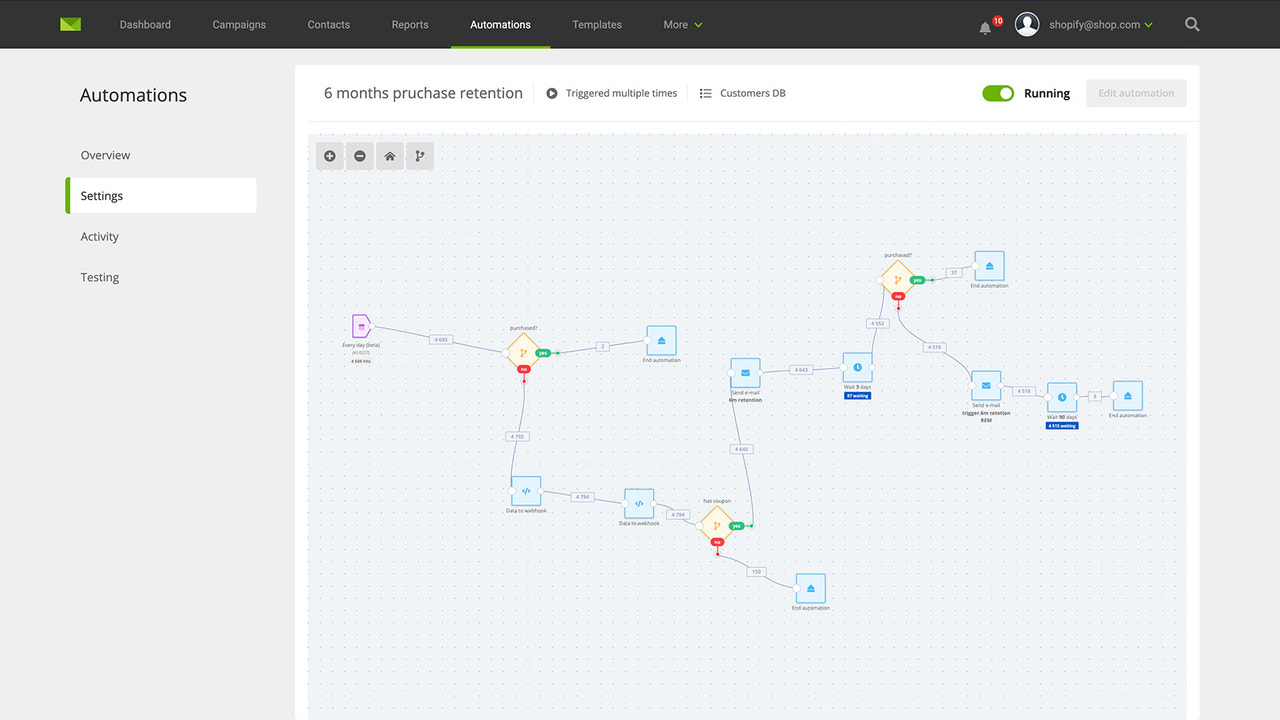Switch to the Campaigns section
1280x720 pixels.
click(x=239, y=24)
